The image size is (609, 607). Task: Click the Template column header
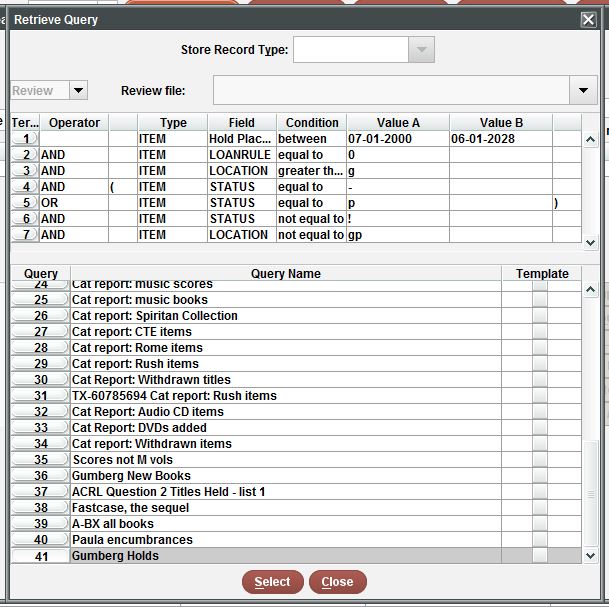542,273
